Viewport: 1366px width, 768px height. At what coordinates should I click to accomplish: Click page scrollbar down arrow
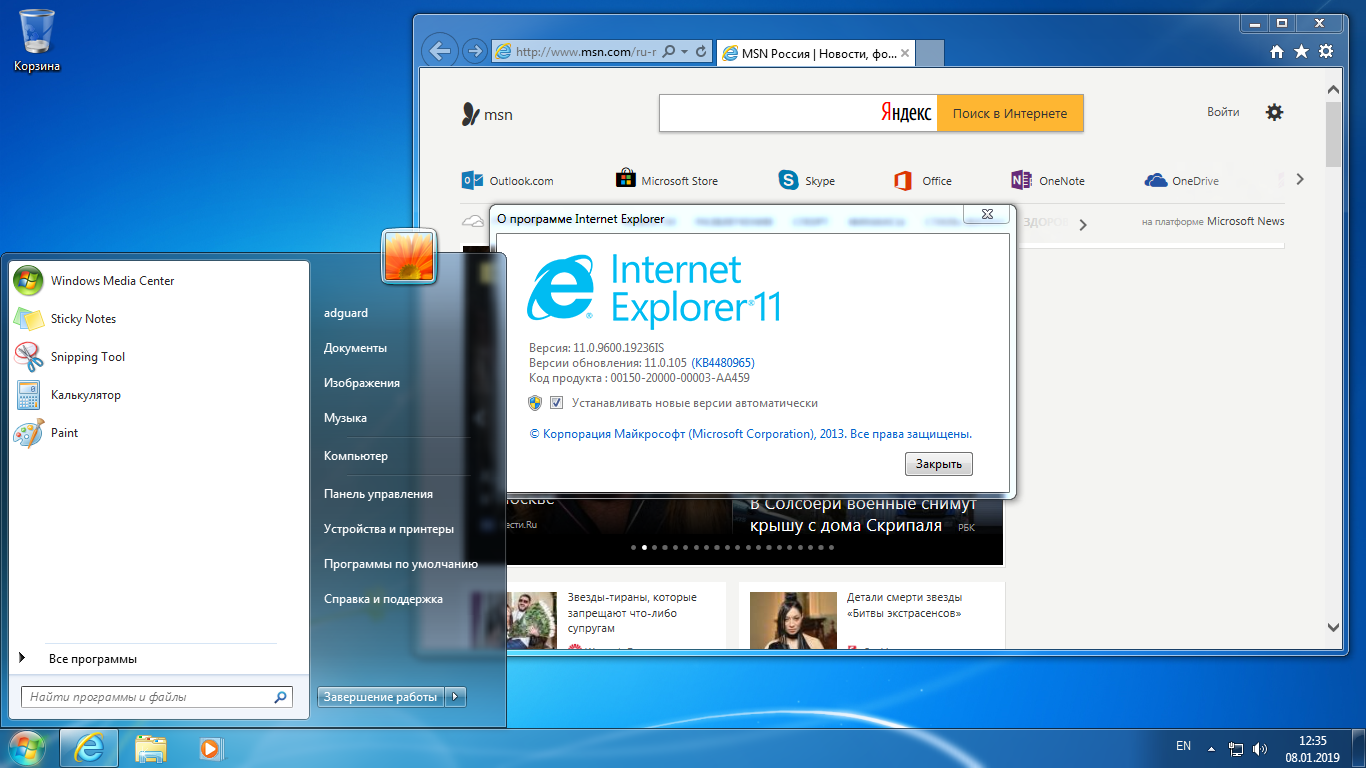pyautogui.click(x=1333, y=627)
